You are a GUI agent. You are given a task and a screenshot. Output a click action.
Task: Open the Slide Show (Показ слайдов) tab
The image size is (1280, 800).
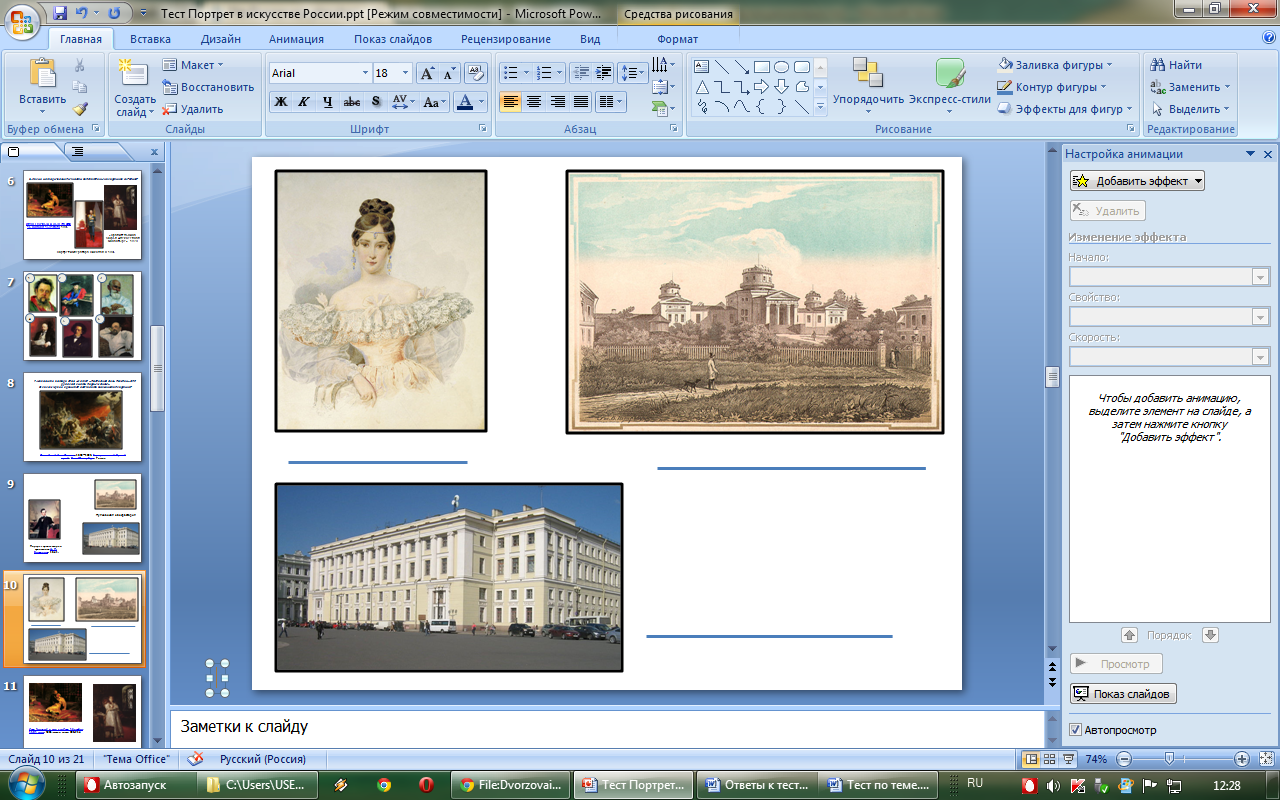click(393, 39)
